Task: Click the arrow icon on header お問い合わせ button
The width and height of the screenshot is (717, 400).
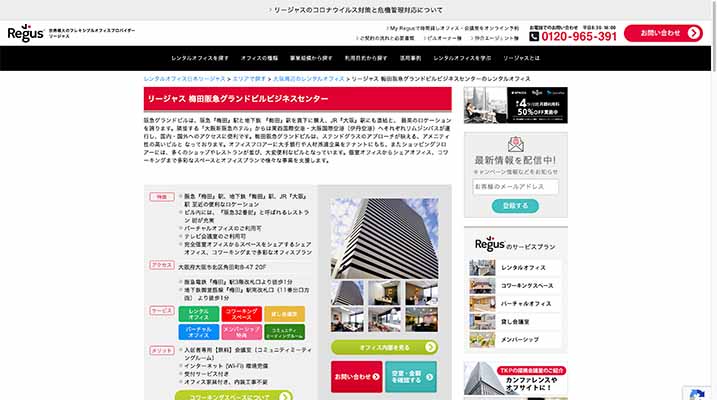Action: (x=693, y=33)
